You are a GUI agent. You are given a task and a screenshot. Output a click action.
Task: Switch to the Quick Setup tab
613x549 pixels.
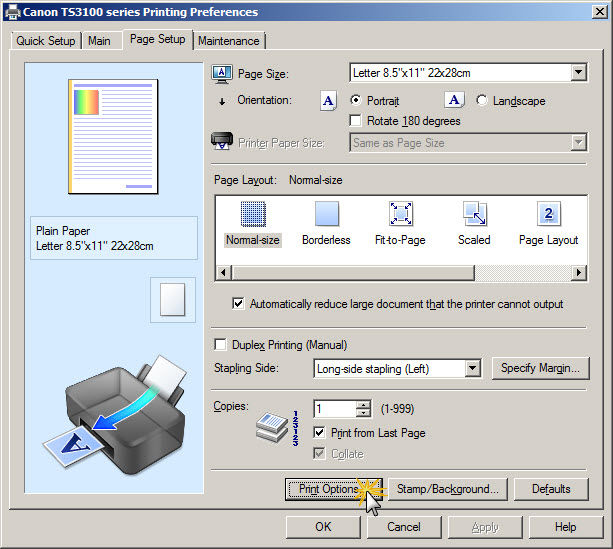(x=46, y=41)
